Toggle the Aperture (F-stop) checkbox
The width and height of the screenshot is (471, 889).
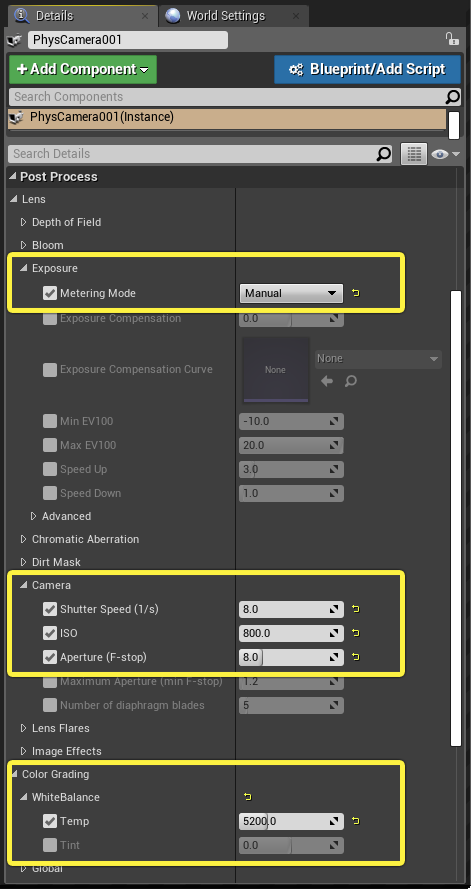[50, 657]
